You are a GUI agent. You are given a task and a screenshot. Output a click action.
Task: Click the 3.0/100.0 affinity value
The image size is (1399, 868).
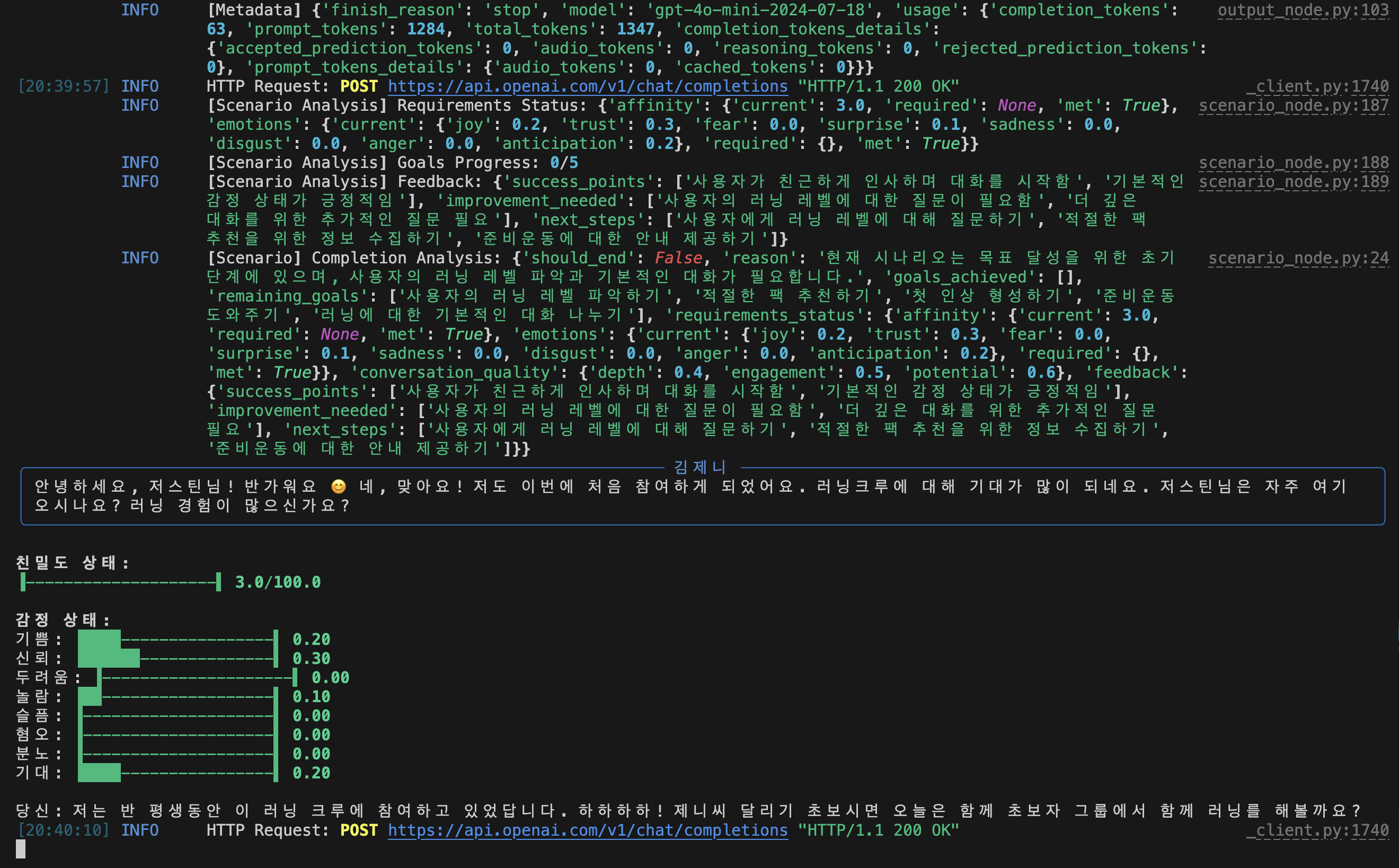point(278,582)
